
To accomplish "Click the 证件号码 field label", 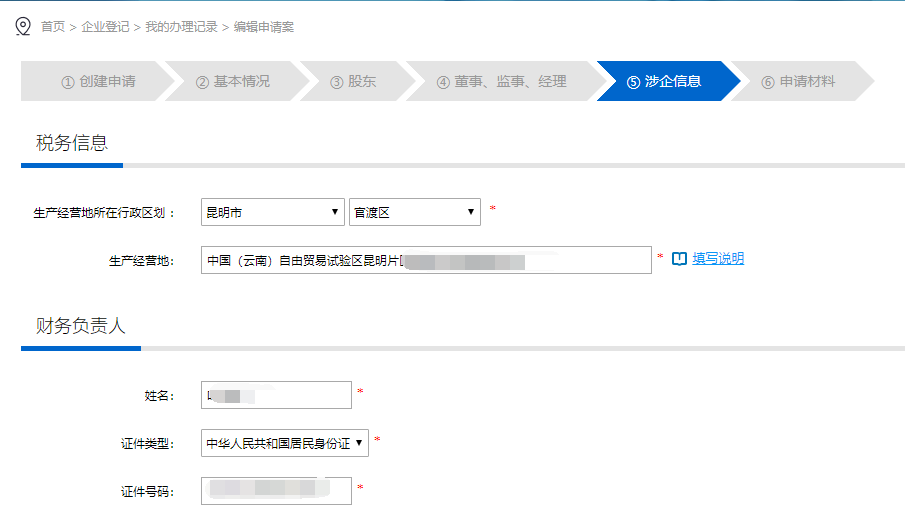I will pyautogui.click(x=147, y=491).
